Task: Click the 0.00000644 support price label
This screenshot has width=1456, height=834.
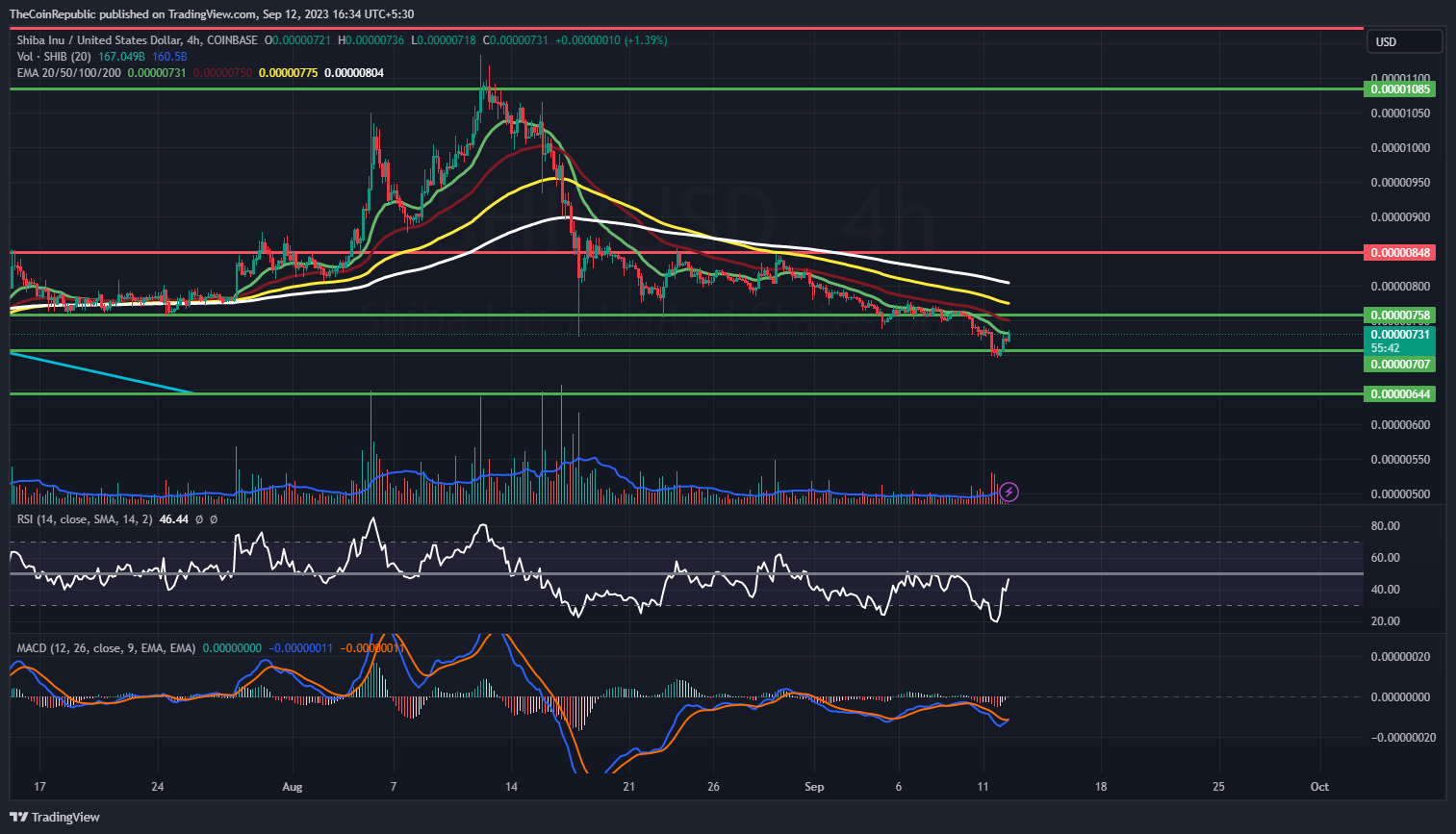Action: click(1401, 394)
